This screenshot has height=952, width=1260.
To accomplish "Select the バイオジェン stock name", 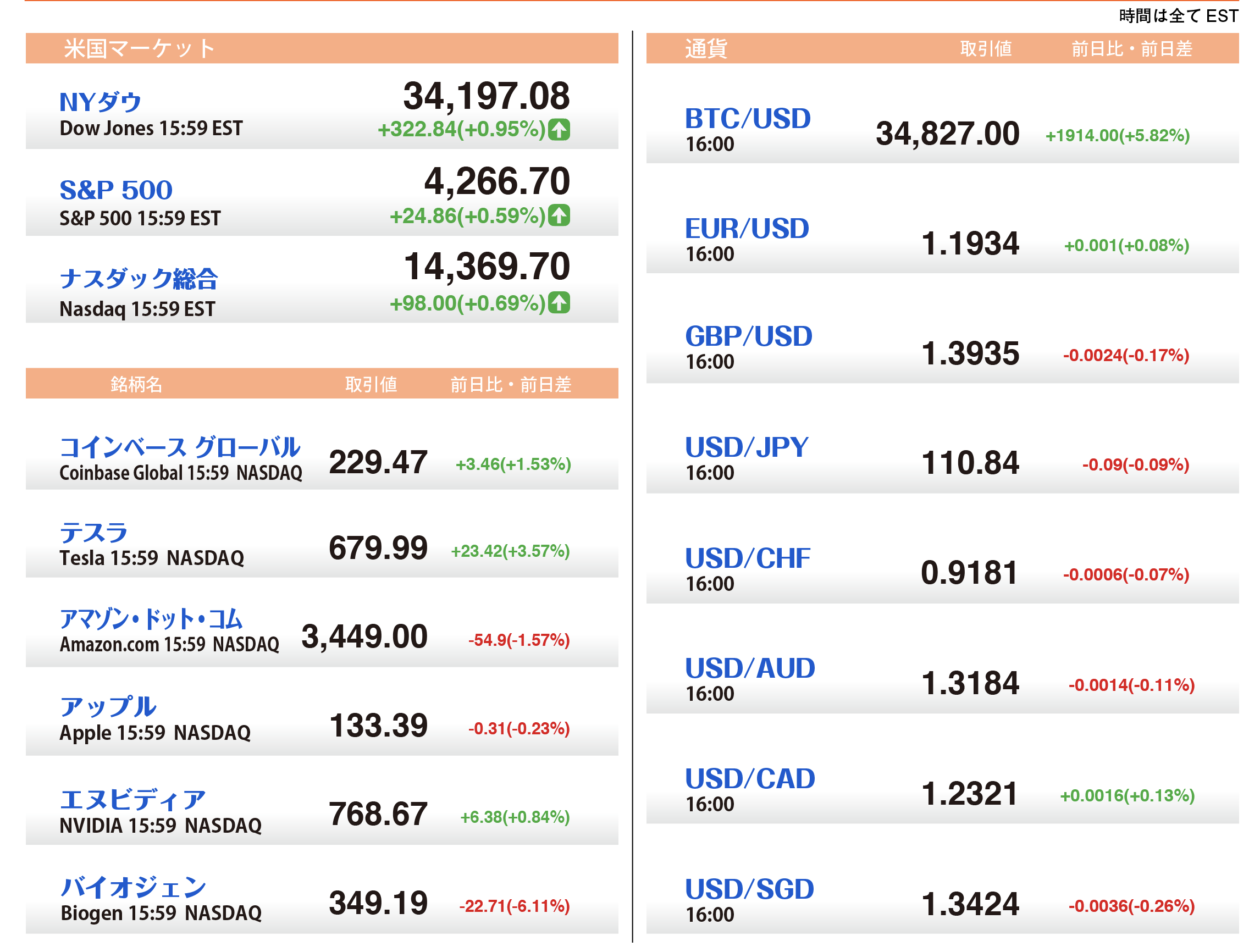I will click(133, 887).
